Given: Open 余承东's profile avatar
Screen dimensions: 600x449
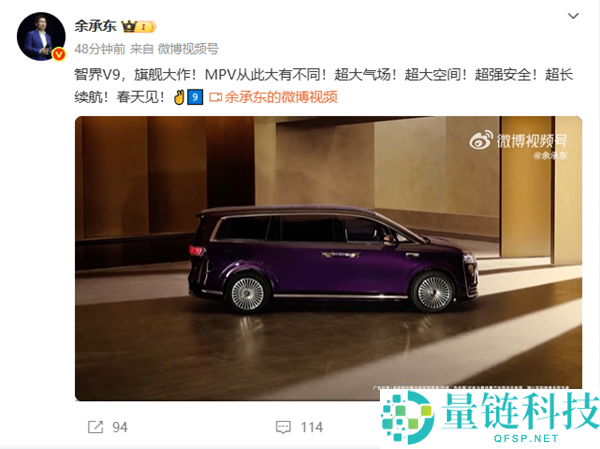Looking at the screenshot, I should (x=41, y=37).
